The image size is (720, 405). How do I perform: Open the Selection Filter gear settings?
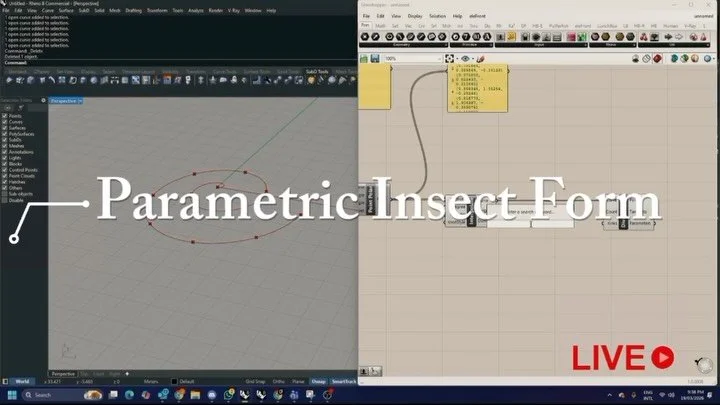tap(44, 100)
